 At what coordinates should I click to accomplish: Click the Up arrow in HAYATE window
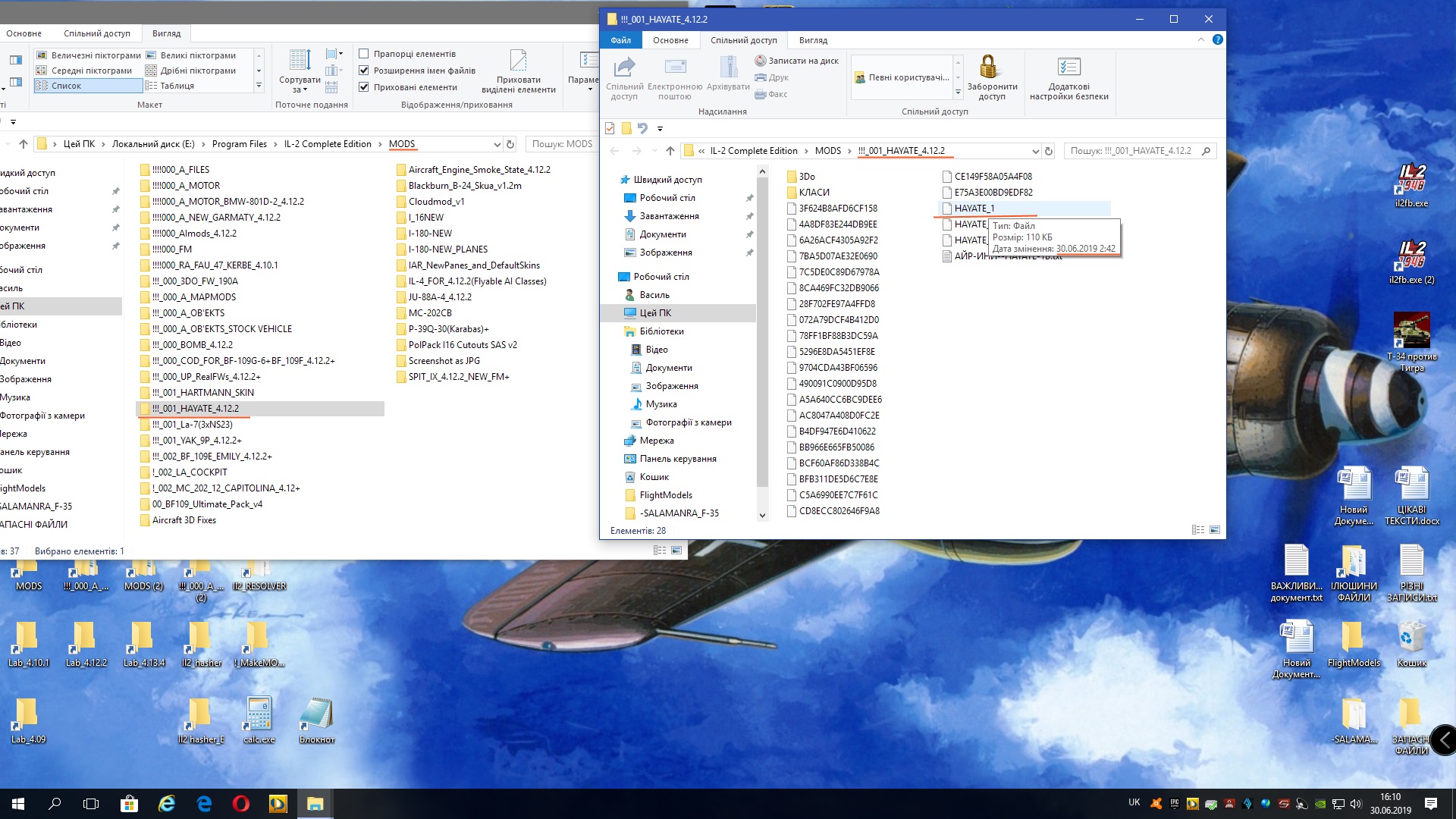pos(670,151)
